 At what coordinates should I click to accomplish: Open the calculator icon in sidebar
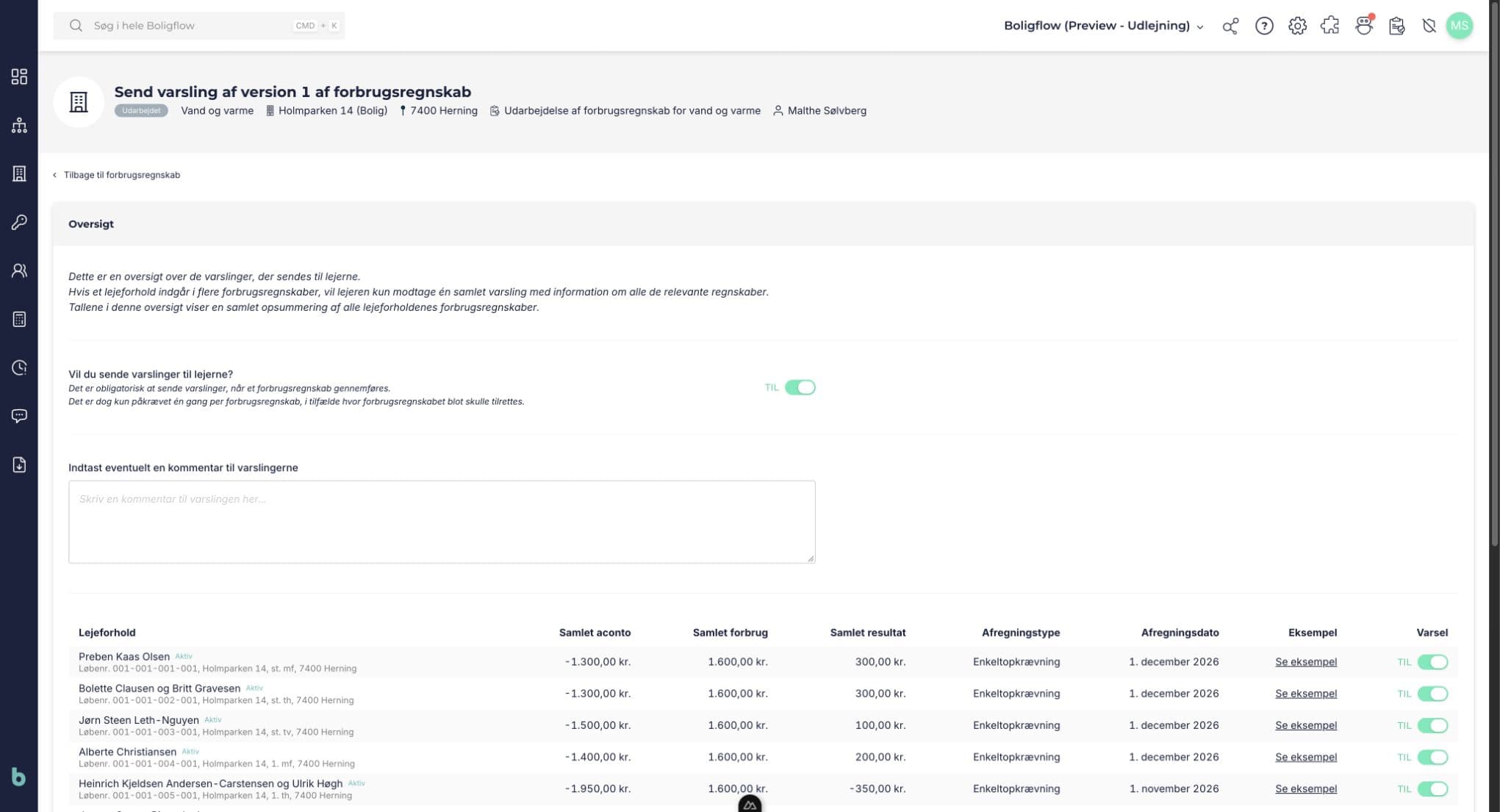(19, 319)
